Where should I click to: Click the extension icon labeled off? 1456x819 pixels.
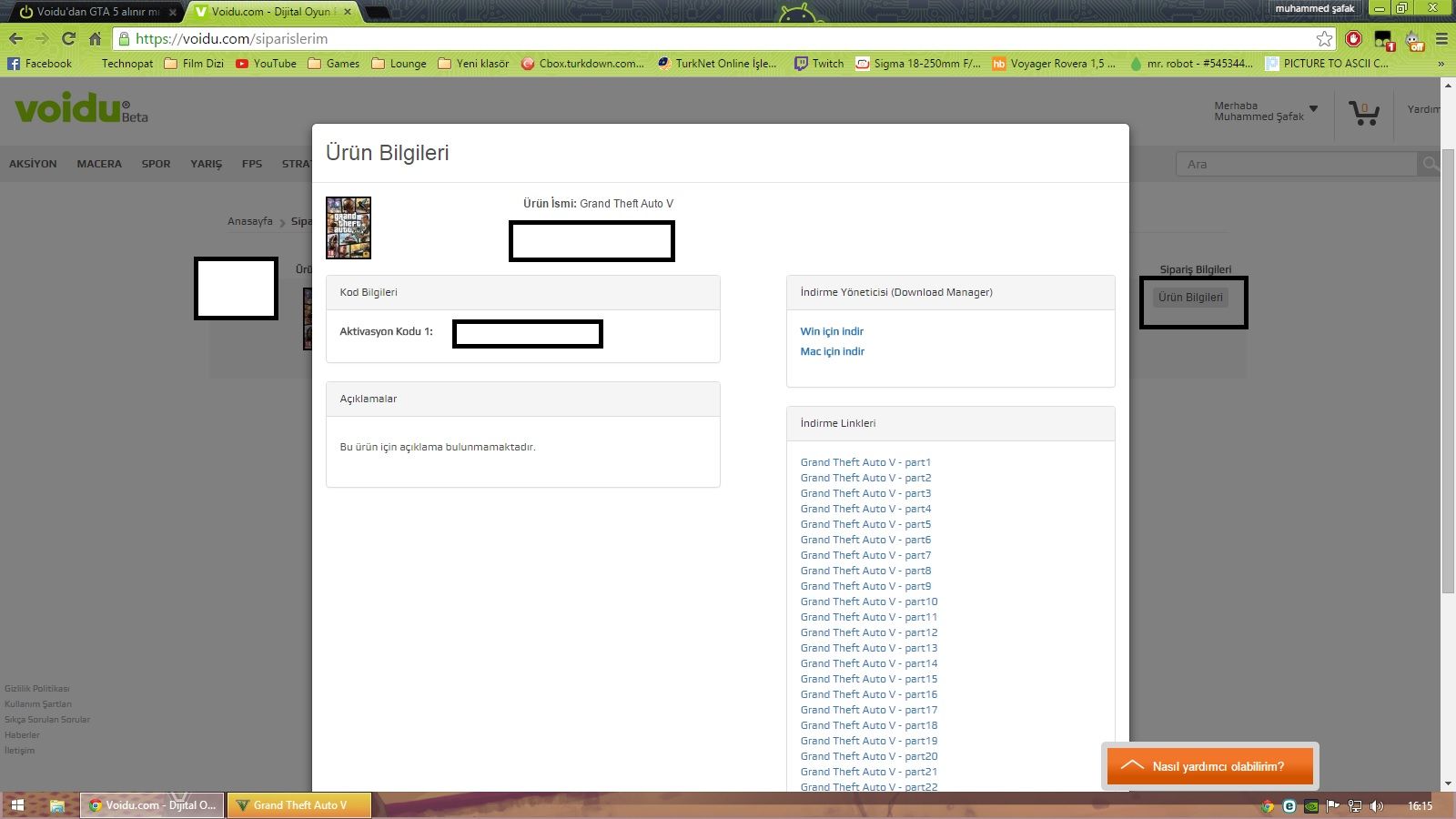point(1414,40)
